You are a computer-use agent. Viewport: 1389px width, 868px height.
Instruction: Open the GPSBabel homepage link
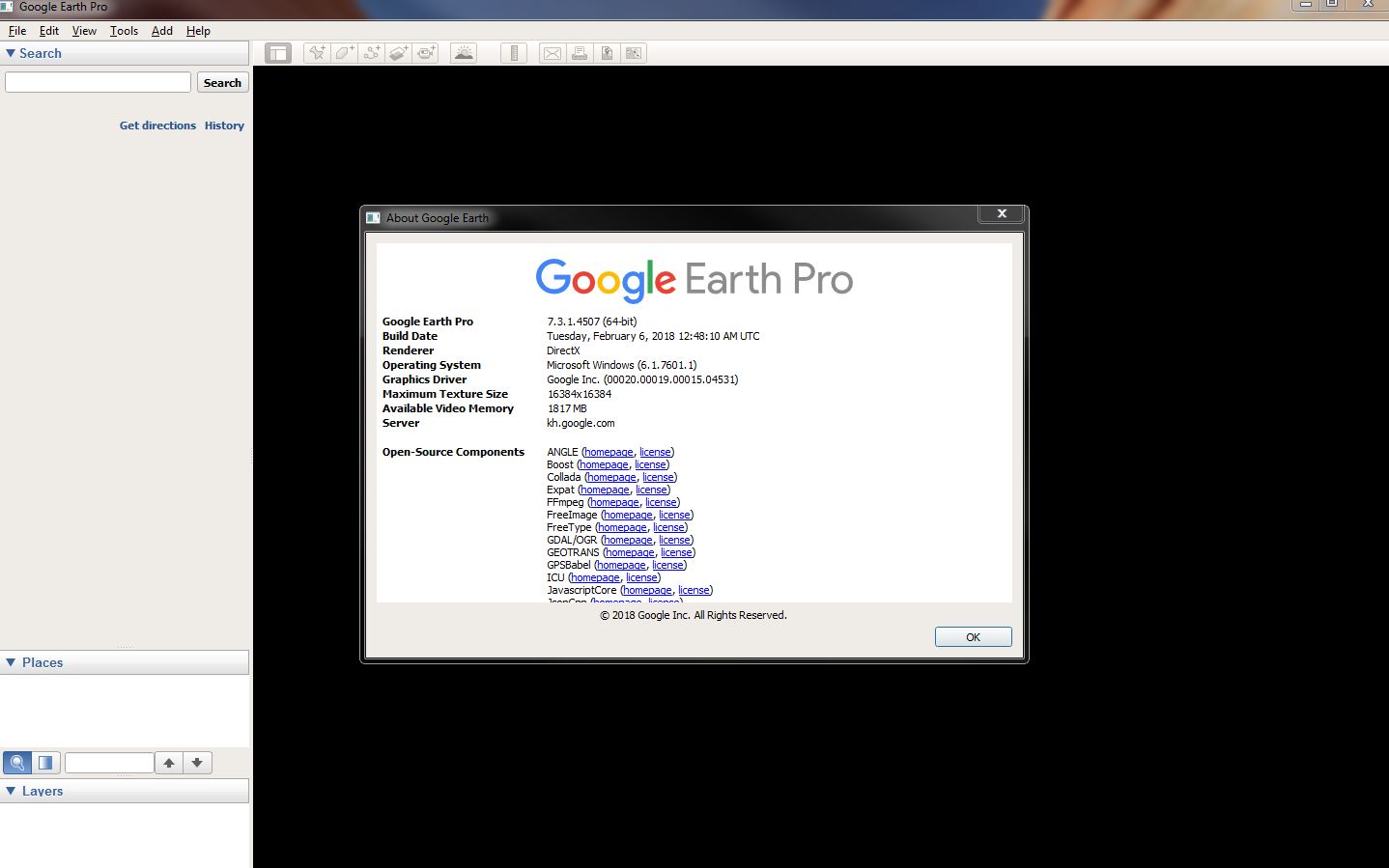[621, 565]
